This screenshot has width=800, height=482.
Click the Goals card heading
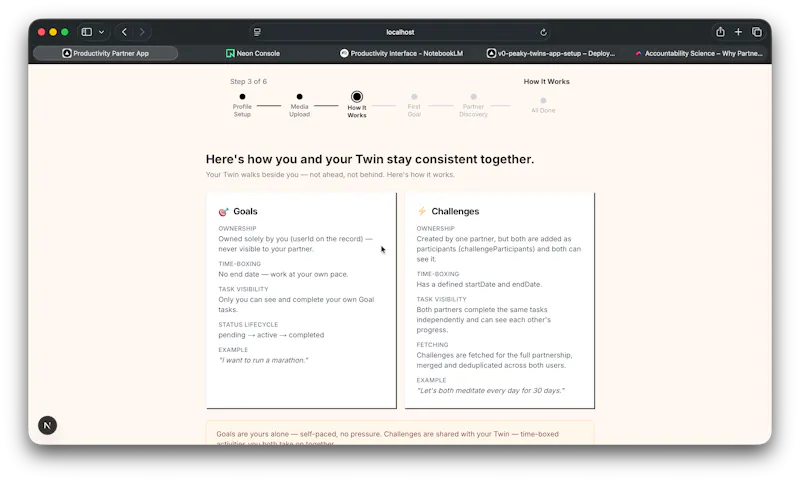coord(245,211)
